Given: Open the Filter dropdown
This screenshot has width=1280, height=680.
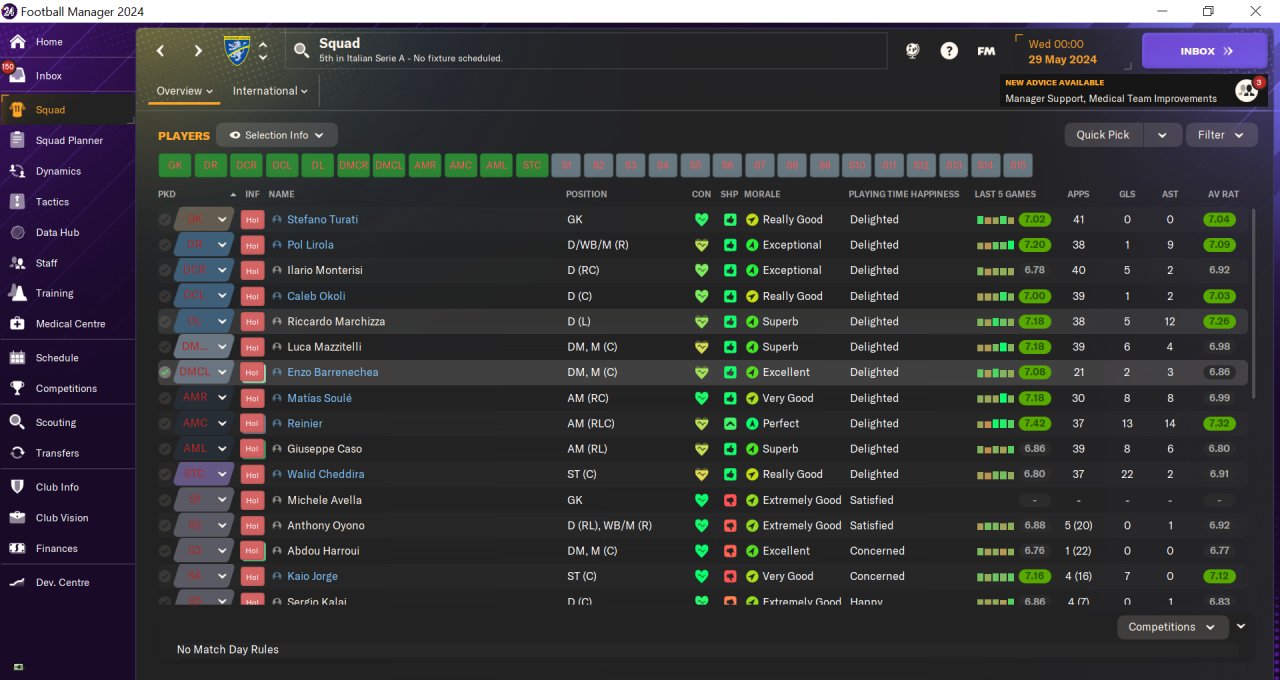Looking at the screenshot, I should tap(1221, 135).
